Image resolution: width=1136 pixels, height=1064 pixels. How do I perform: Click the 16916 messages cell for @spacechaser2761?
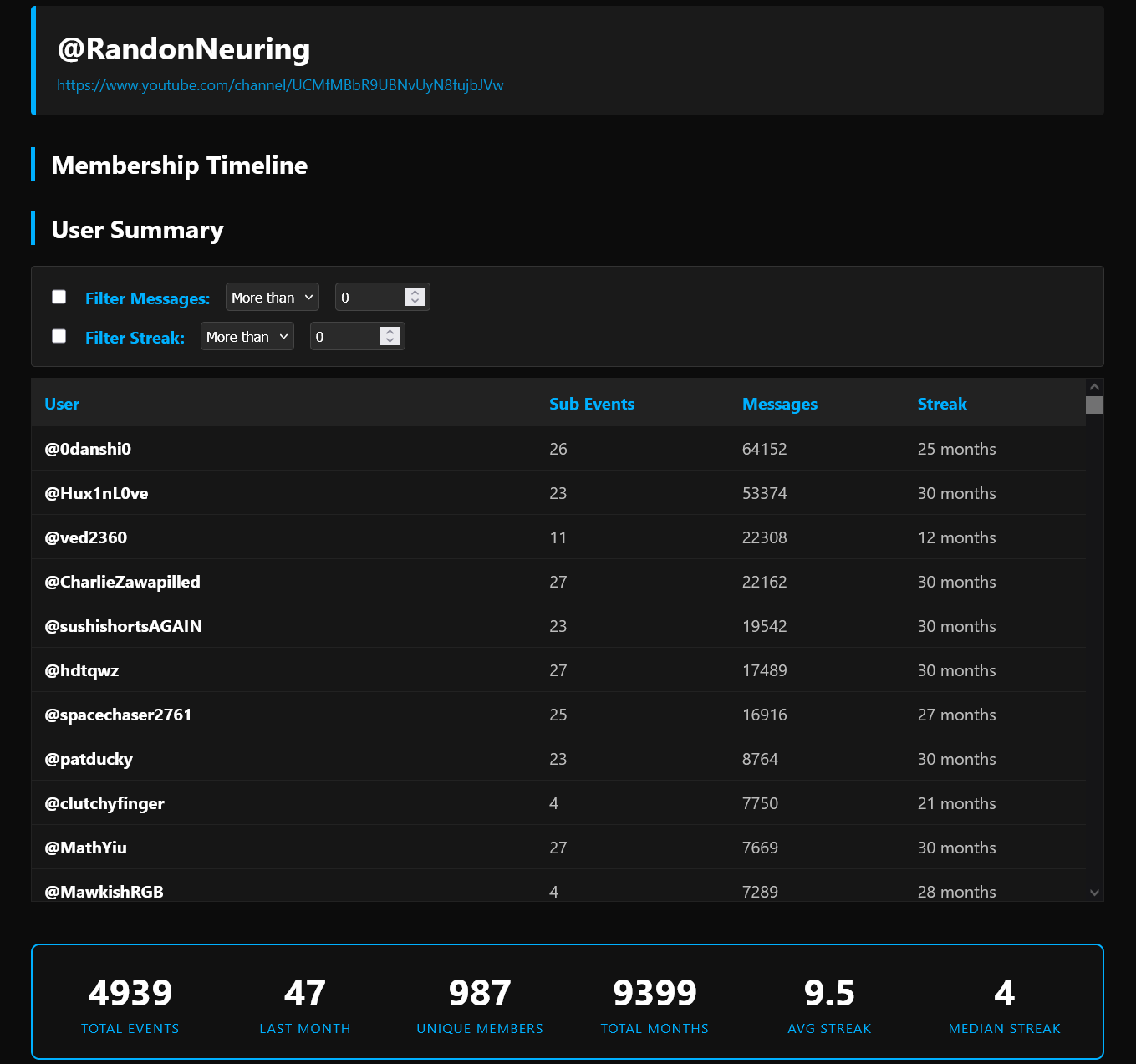click(x=765, y=715)
